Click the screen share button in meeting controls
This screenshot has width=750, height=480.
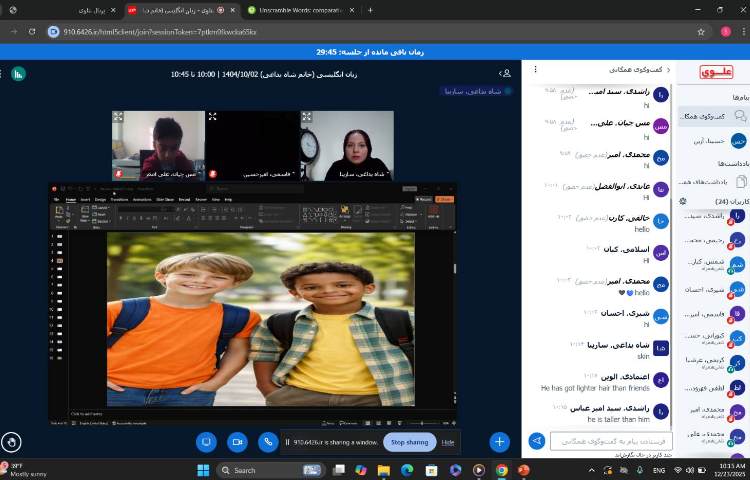coord(207,441)
